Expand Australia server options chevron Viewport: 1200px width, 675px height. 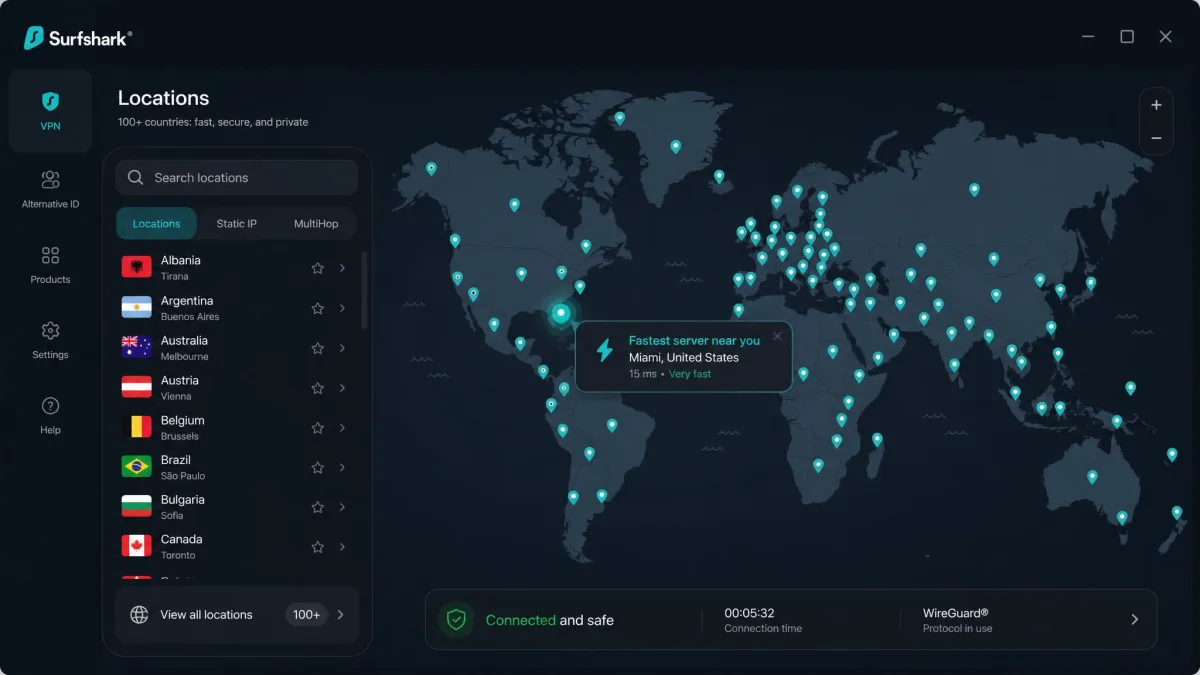(342, 348)
